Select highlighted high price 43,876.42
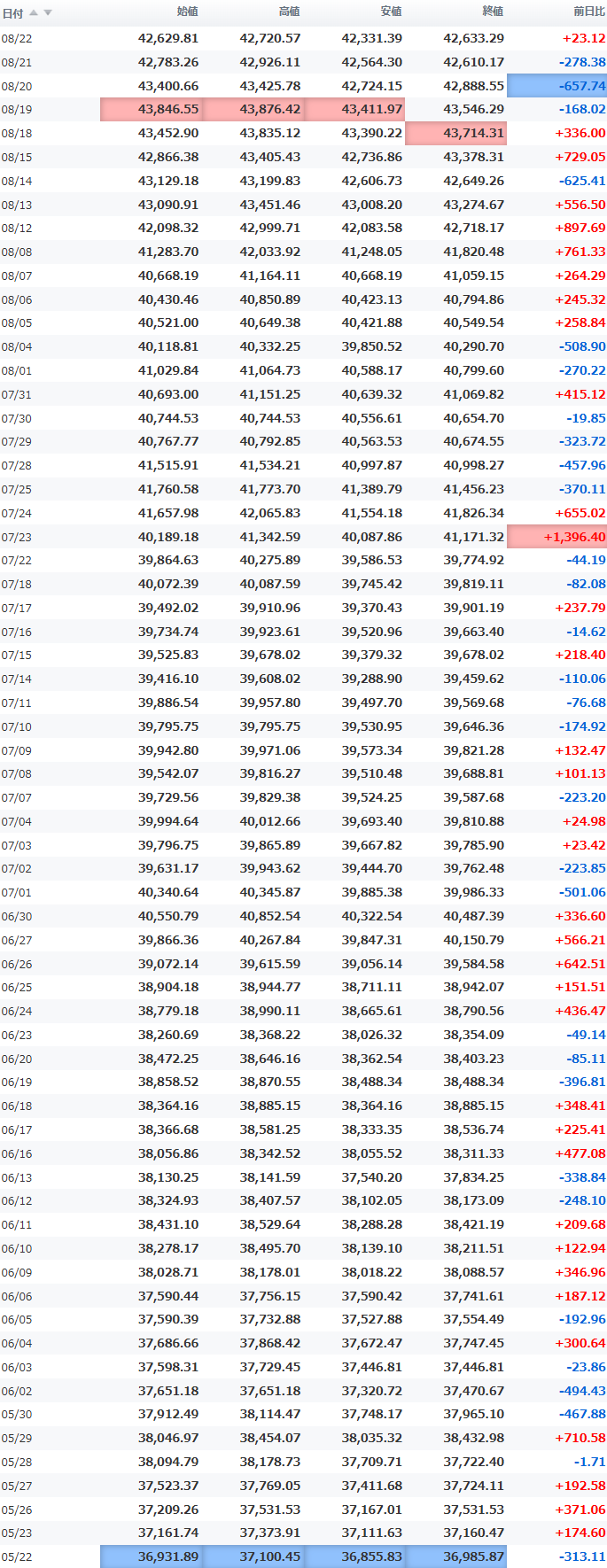Screen dimensions: 607x1568 point(253,109)
